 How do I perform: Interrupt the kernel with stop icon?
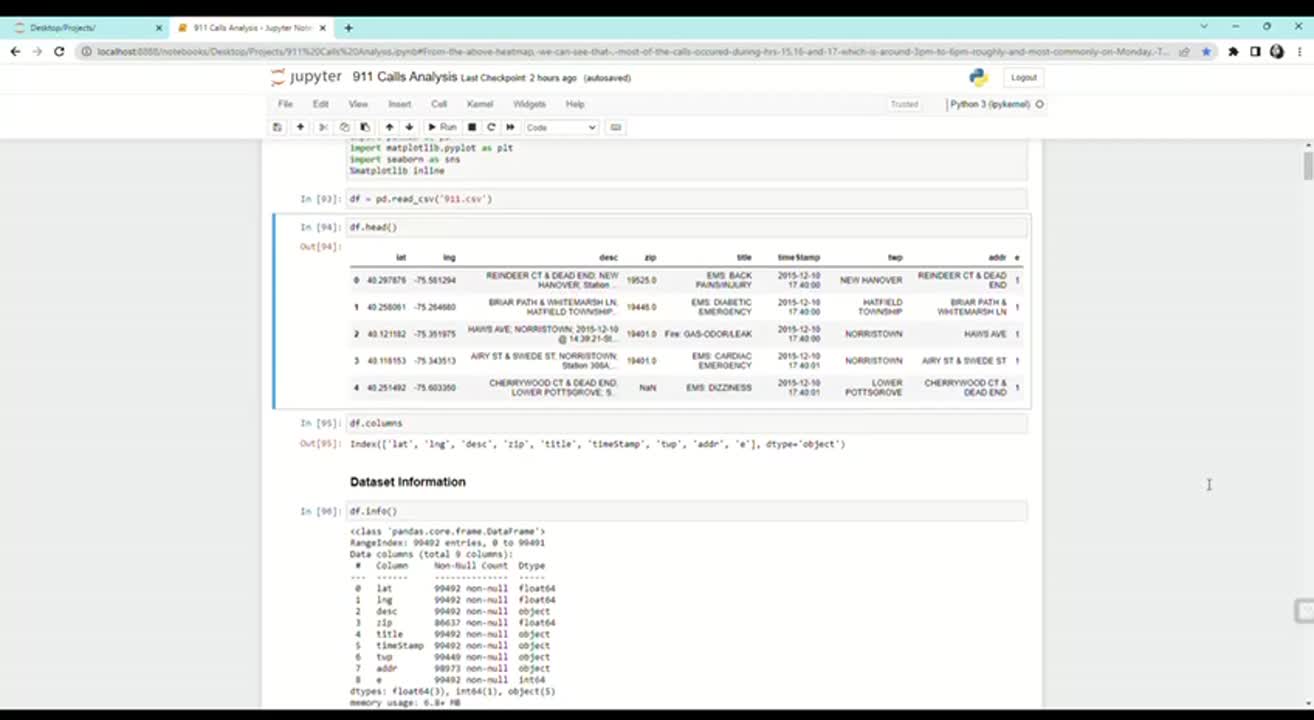(472, 127)
